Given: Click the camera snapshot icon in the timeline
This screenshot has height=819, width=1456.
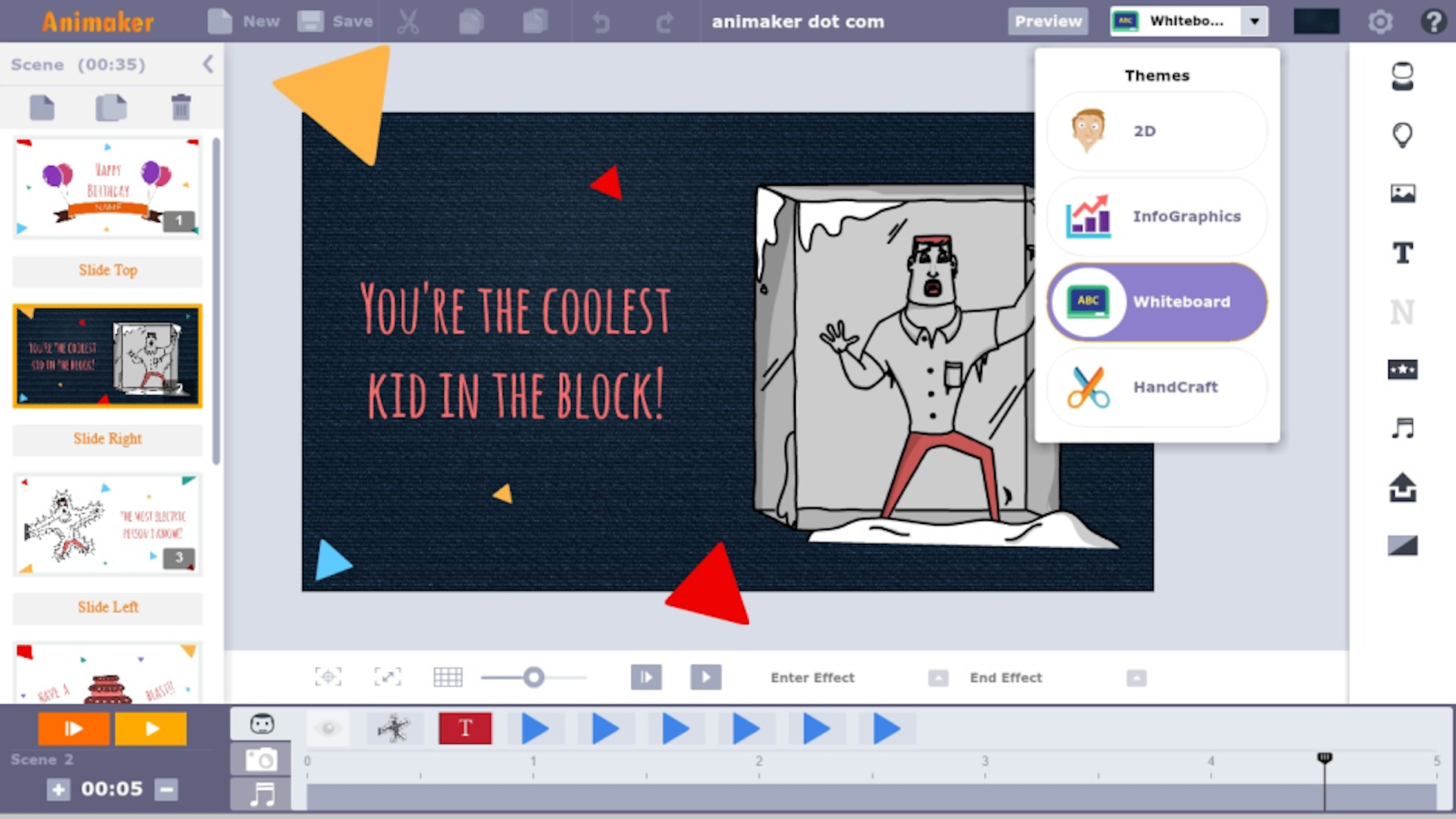Looking at the screenshot, I should [x=261, y=760].
